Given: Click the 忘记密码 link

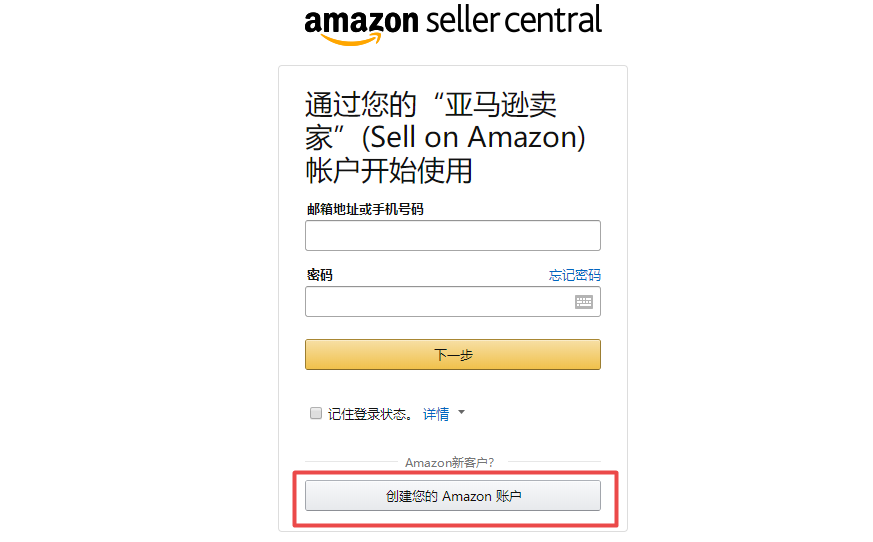Looking at the screenshot, I should point(575,275).
